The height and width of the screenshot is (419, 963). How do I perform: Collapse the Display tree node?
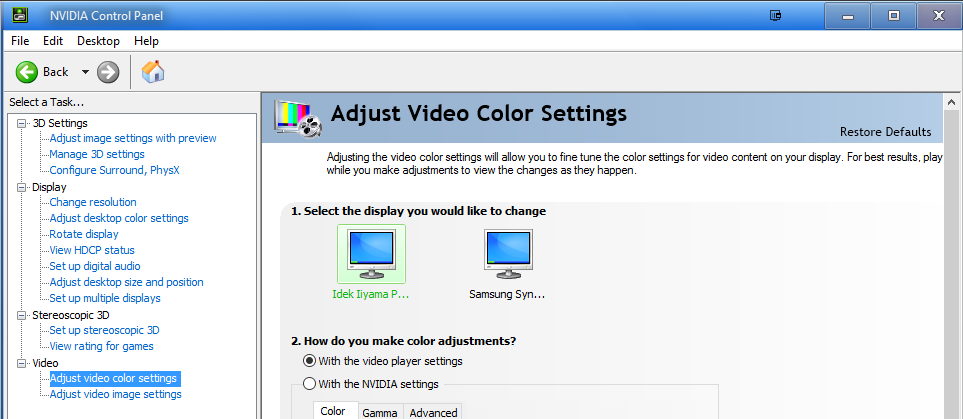pyautogui.click(x=22, y=187)
